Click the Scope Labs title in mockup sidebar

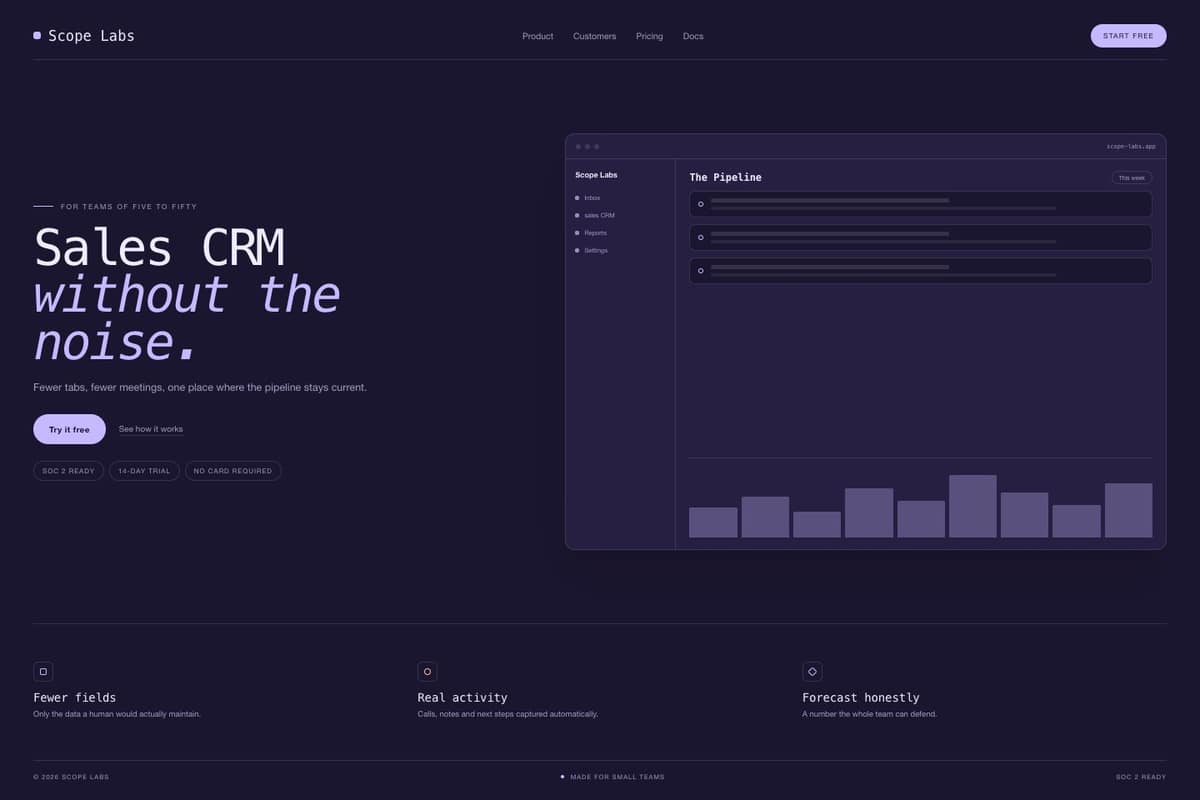(596, 175)
